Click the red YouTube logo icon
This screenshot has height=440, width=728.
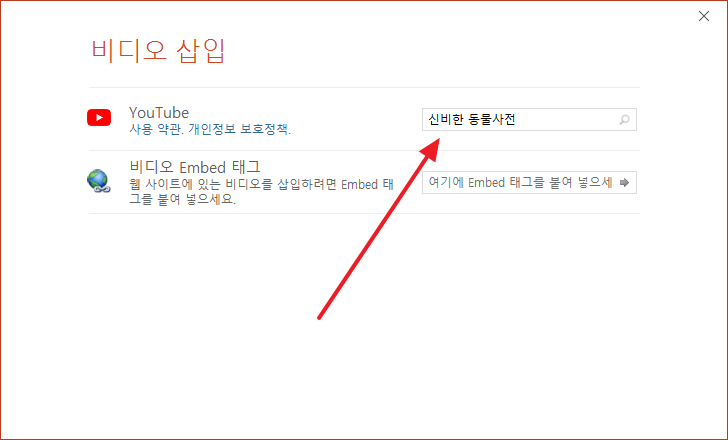click(x=99, y=118)
